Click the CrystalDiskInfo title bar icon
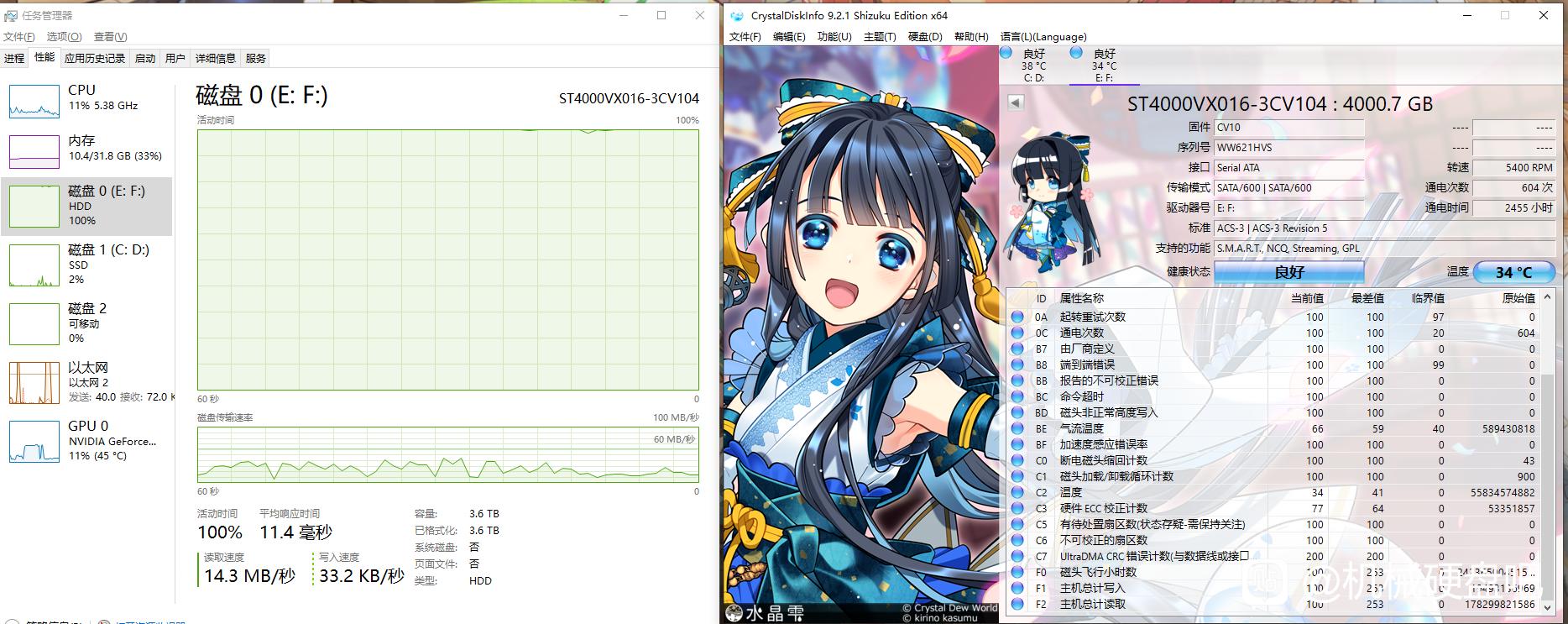The image size is (1568, 624). coord(737,16)
